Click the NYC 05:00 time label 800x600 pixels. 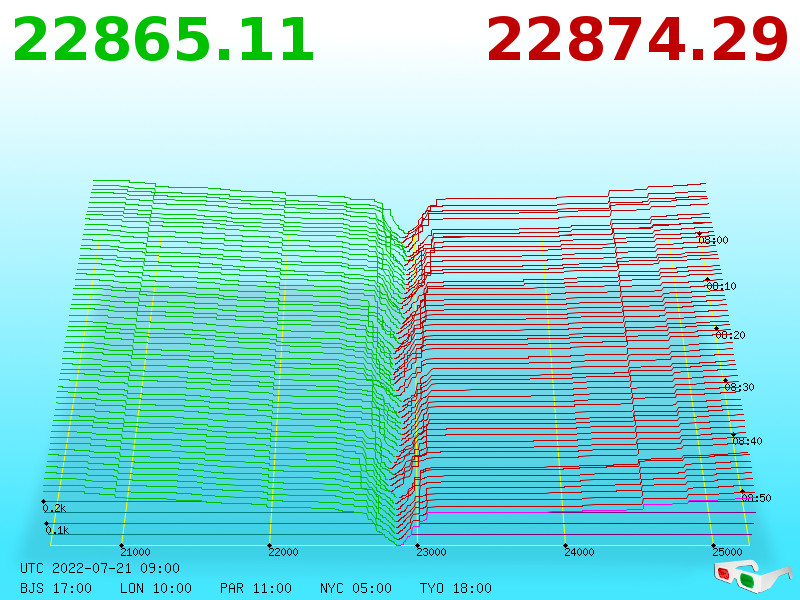pos(356,588)
